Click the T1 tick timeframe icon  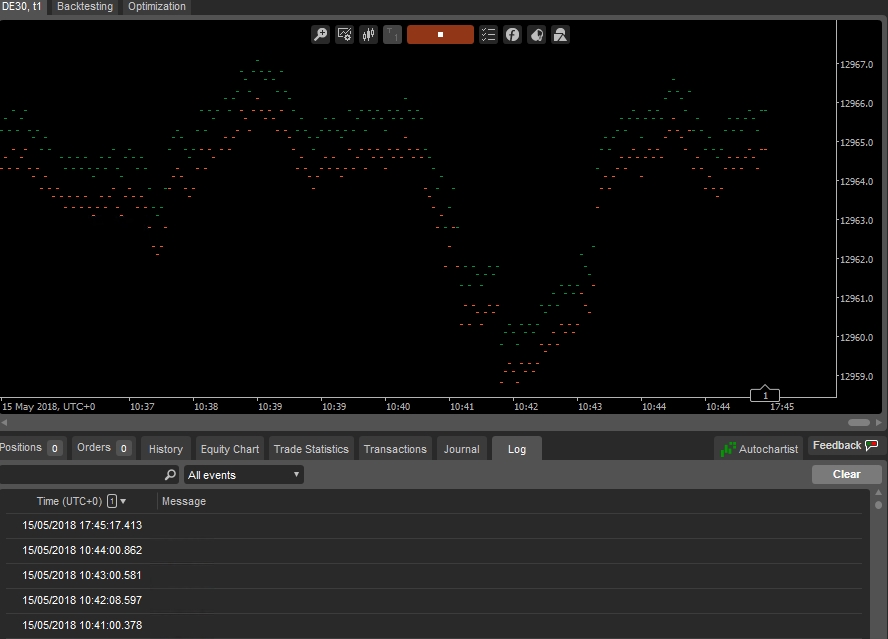[x=392, y=35]
